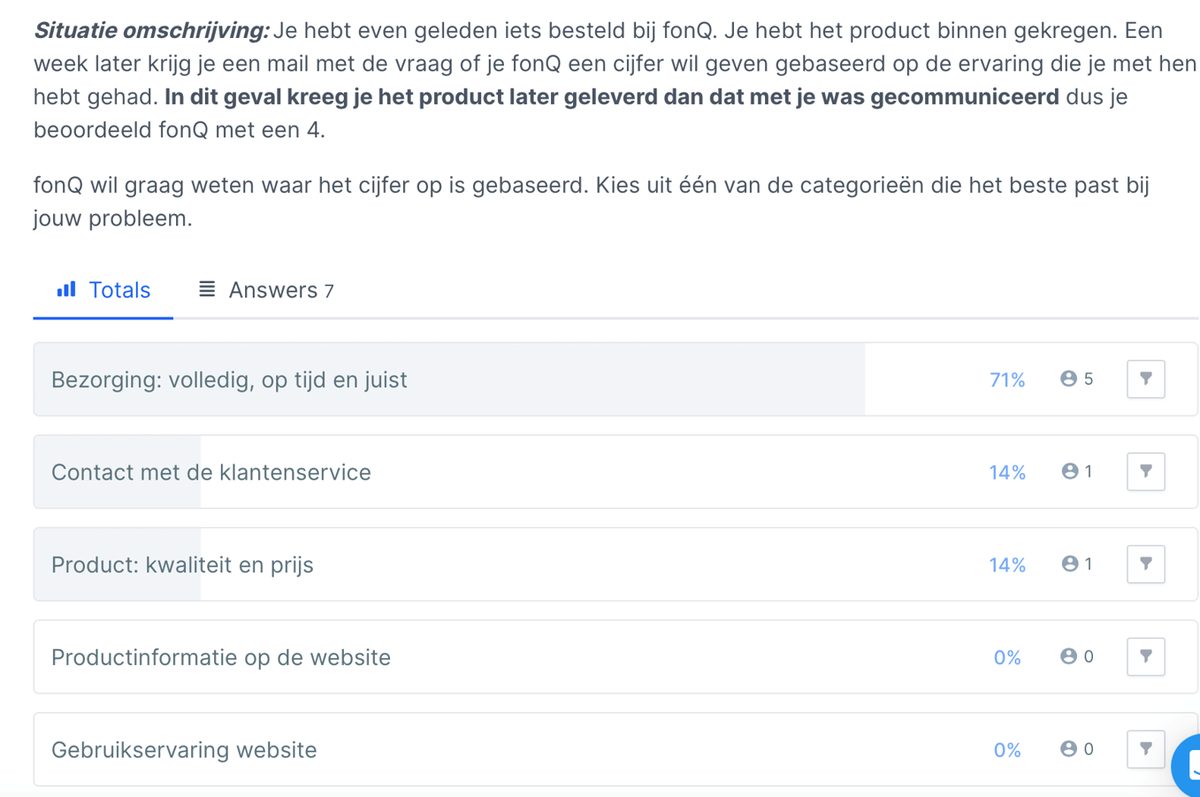This screenshot has height=797, width=1200.
Task: Click the filter icon for Bezorging row
Action: point(1146,379)
